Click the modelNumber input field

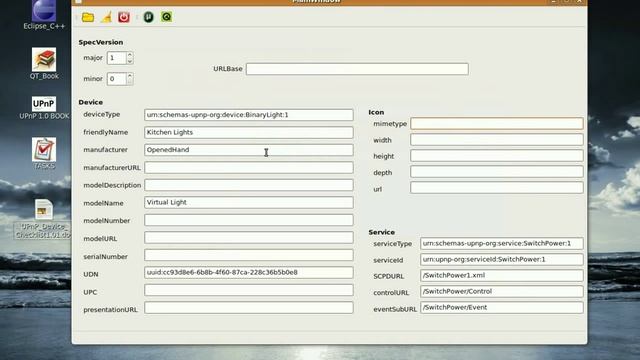click(249, 220)
